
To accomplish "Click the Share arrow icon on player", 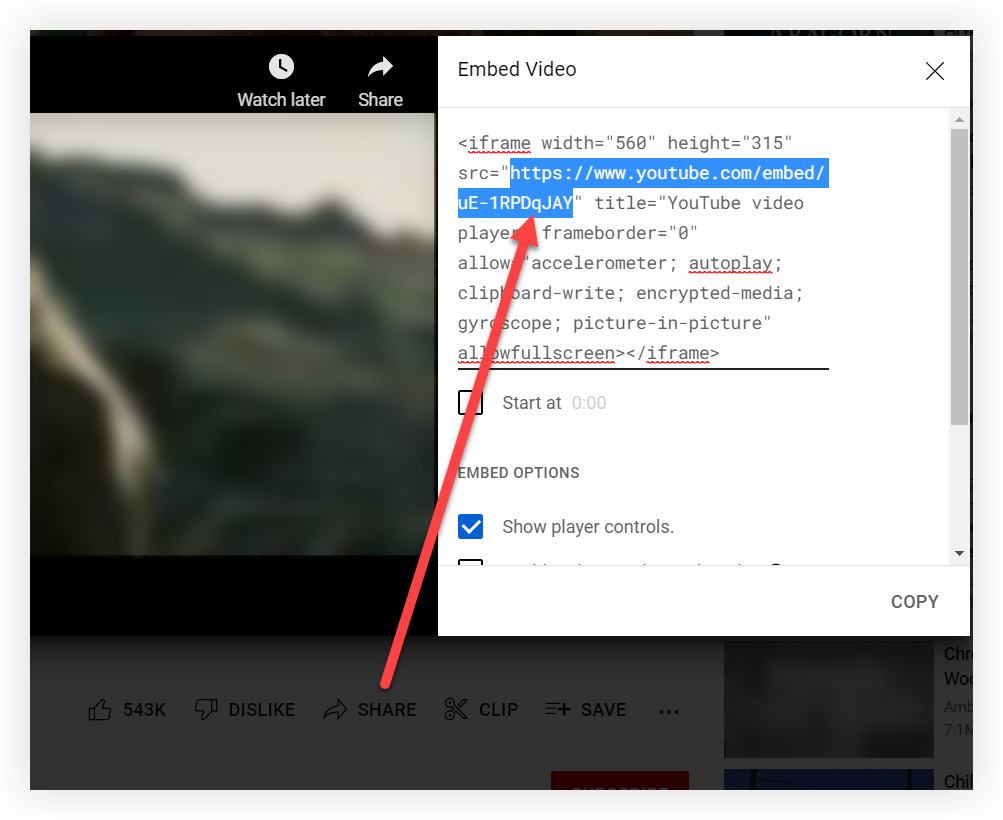I will [x=380, y=67].
